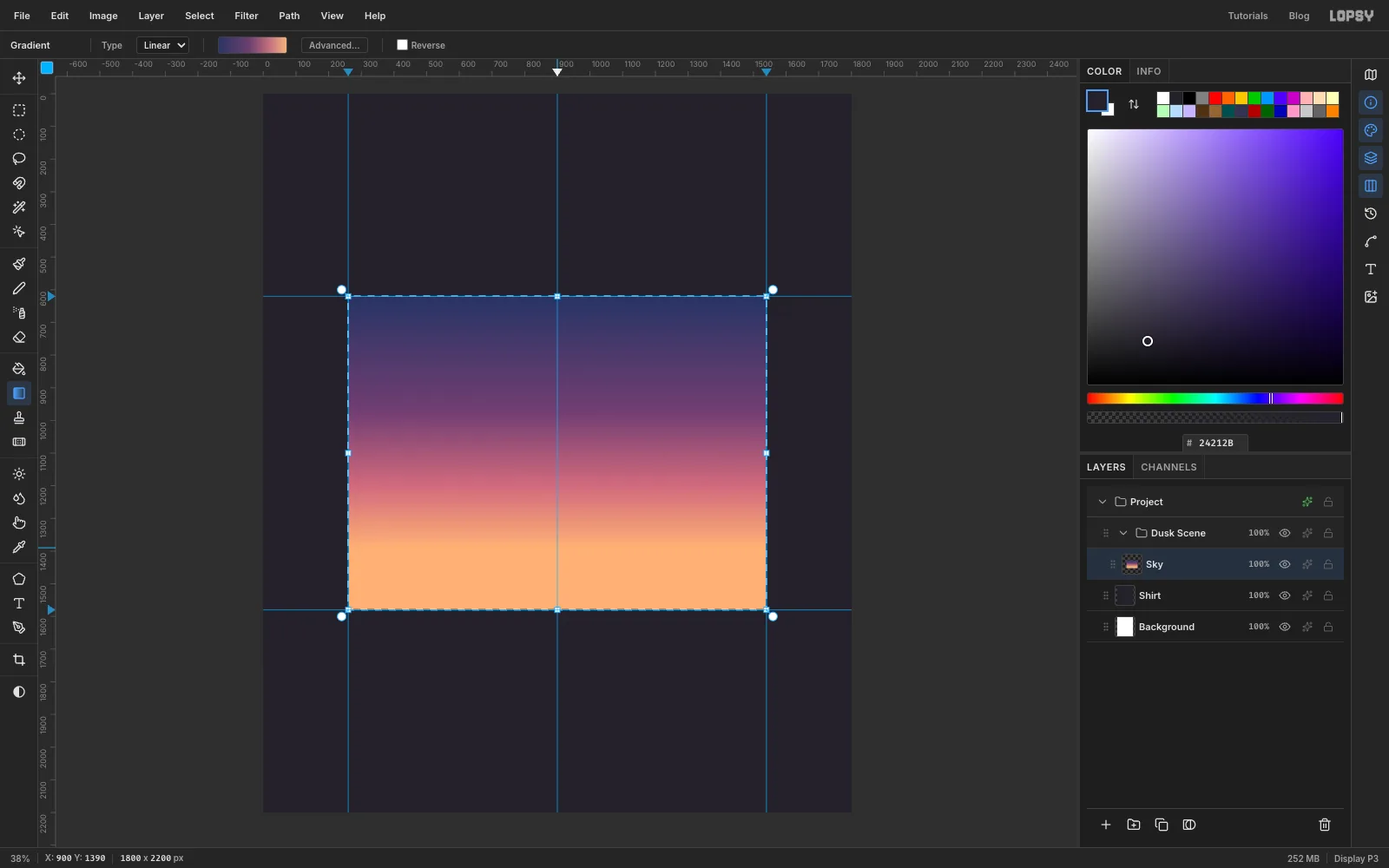The image size is (1389, 868).
Task: Lock the Sky layer
Action: pos(1328,564)
